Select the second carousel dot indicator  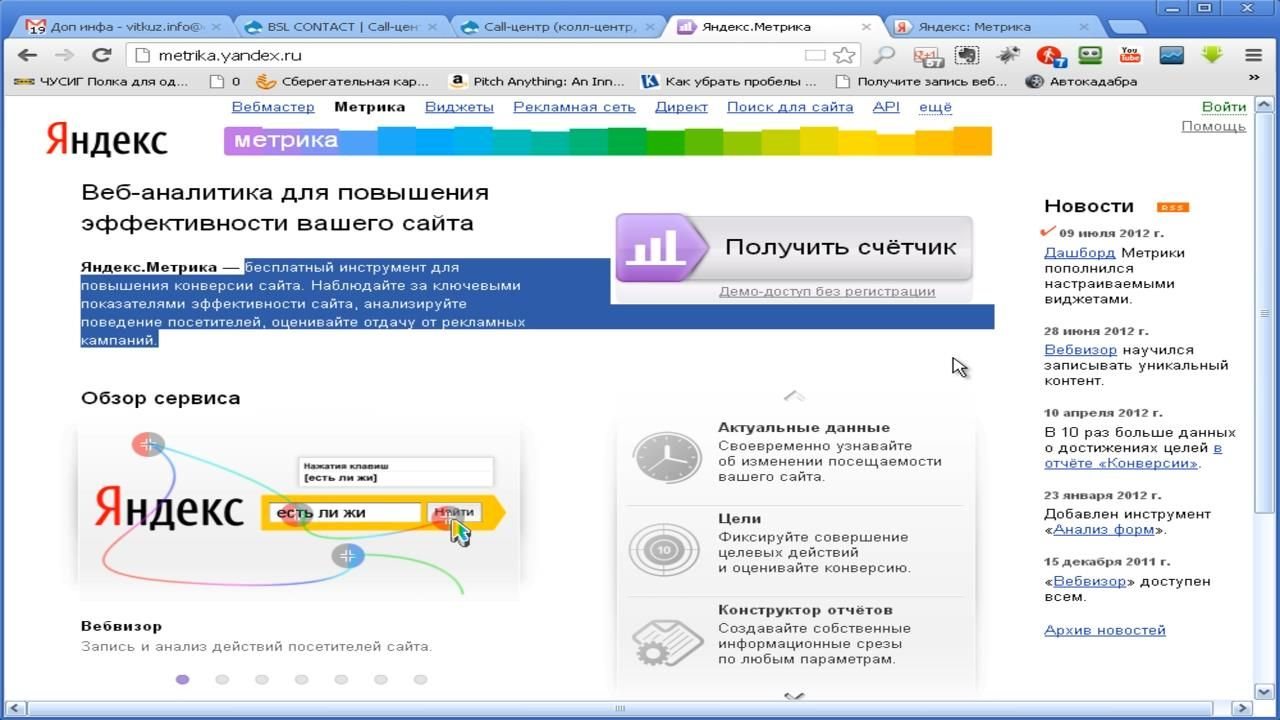(222, 680)
